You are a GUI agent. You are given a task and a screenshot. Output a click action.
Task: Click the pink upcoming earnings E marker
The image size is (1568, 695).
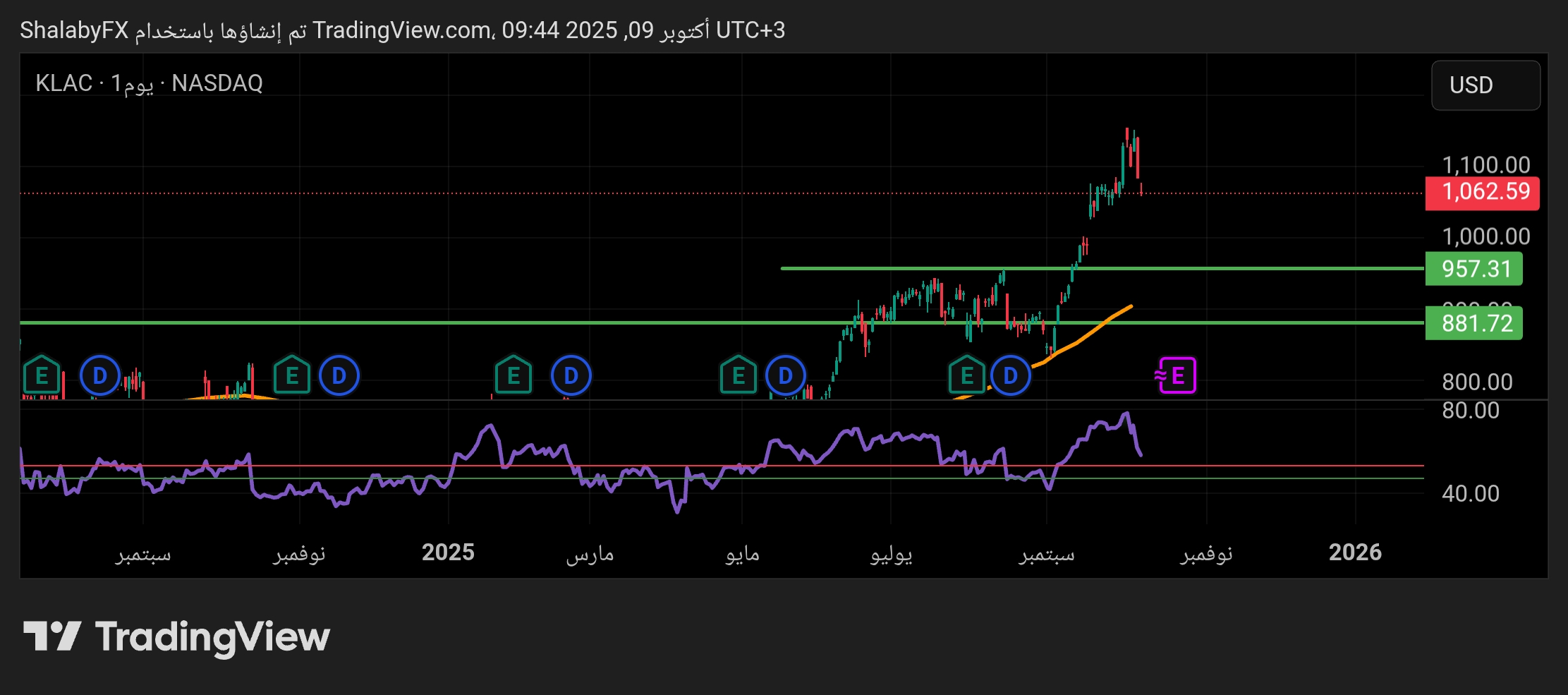1177,375
